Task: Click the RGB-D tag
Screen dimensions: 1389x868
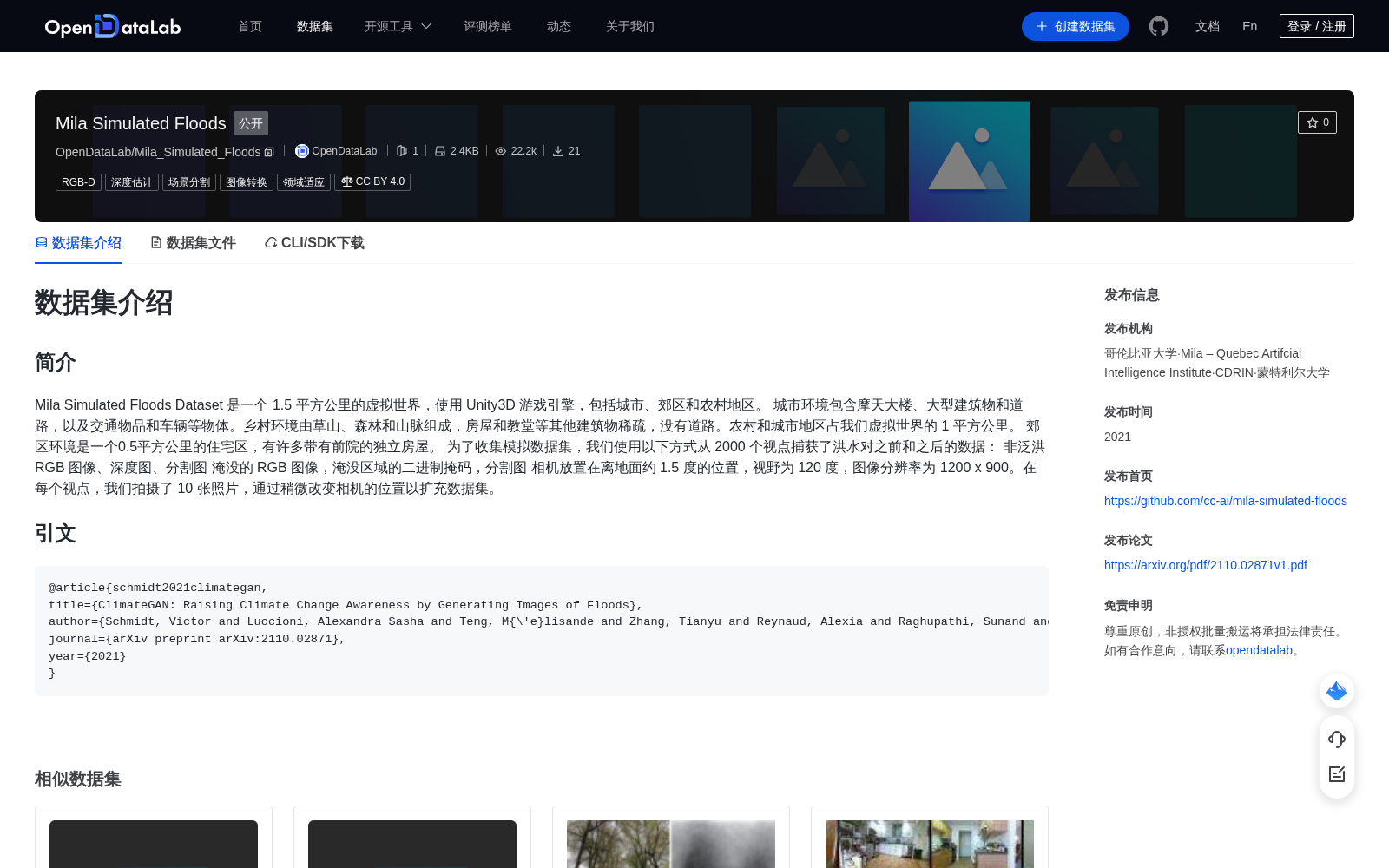Action: pos(78,182)
